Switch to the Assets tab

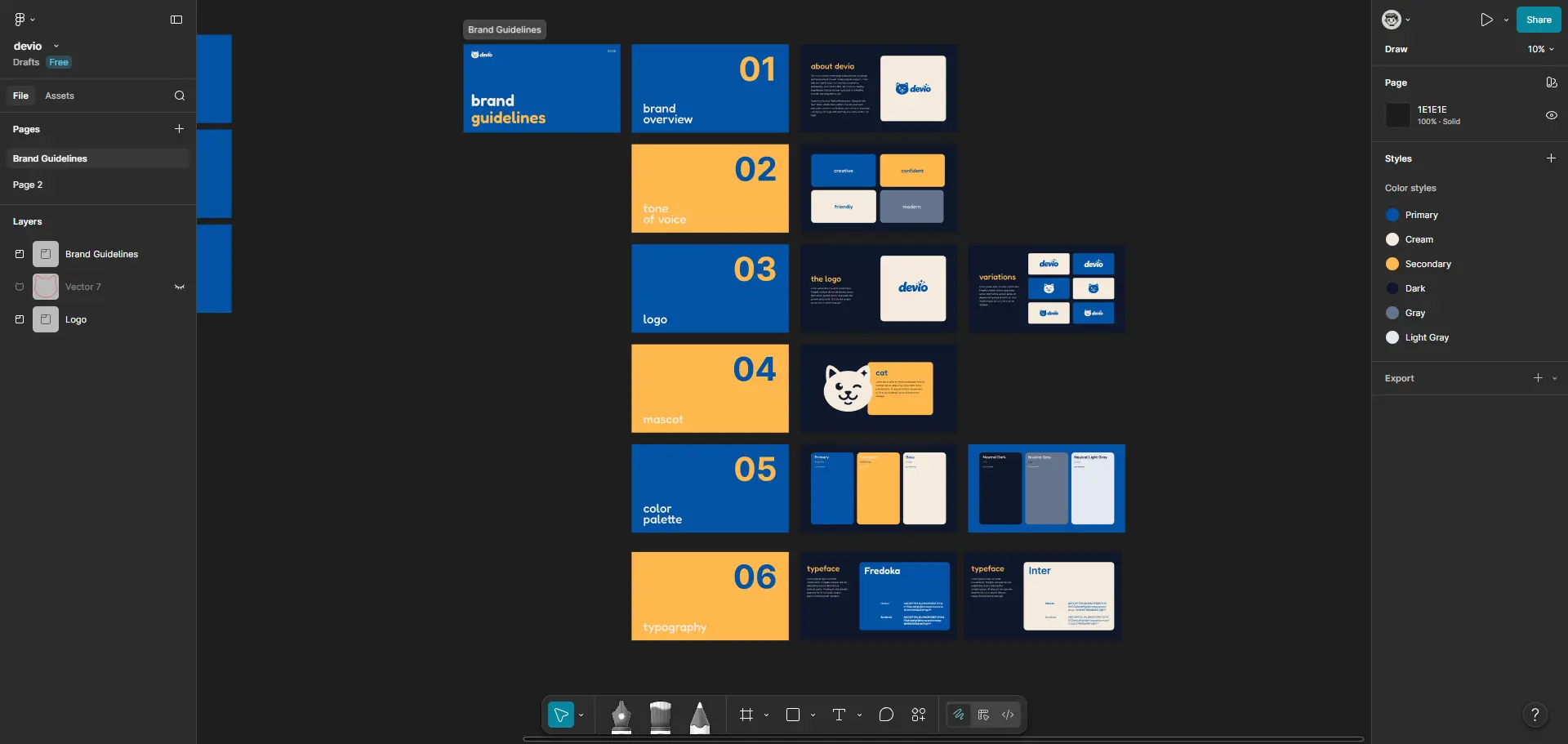coord(60,96)
